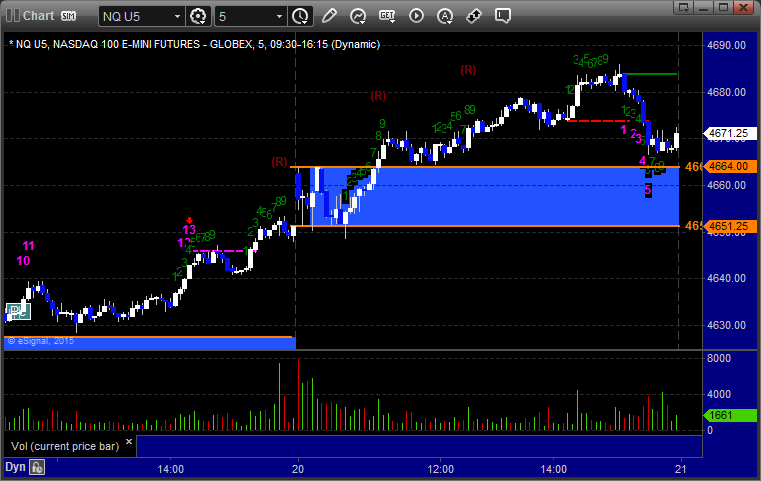Maximize the chart window
The height and width of the screenshot is (481, 761).
[x=723, y=7]
